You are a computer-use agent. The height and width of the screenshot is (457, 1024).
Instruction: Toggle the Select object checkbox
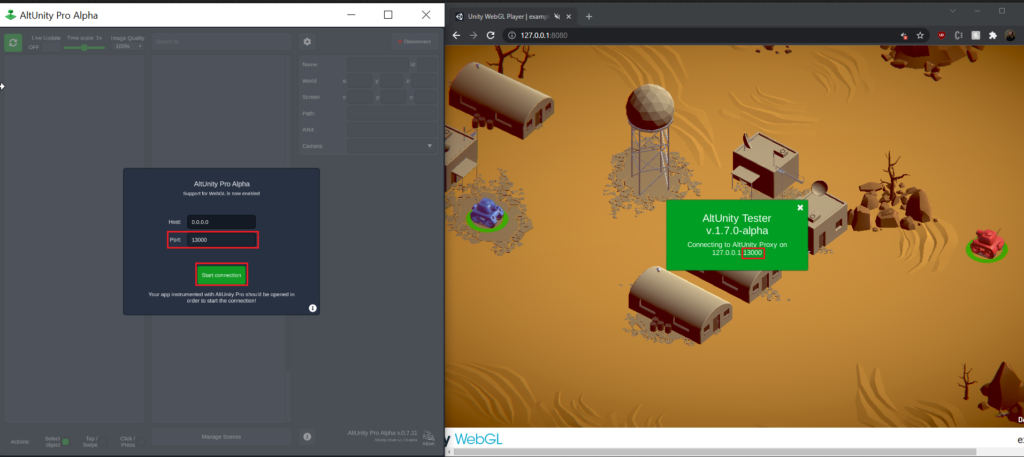(x=65, y=442)
